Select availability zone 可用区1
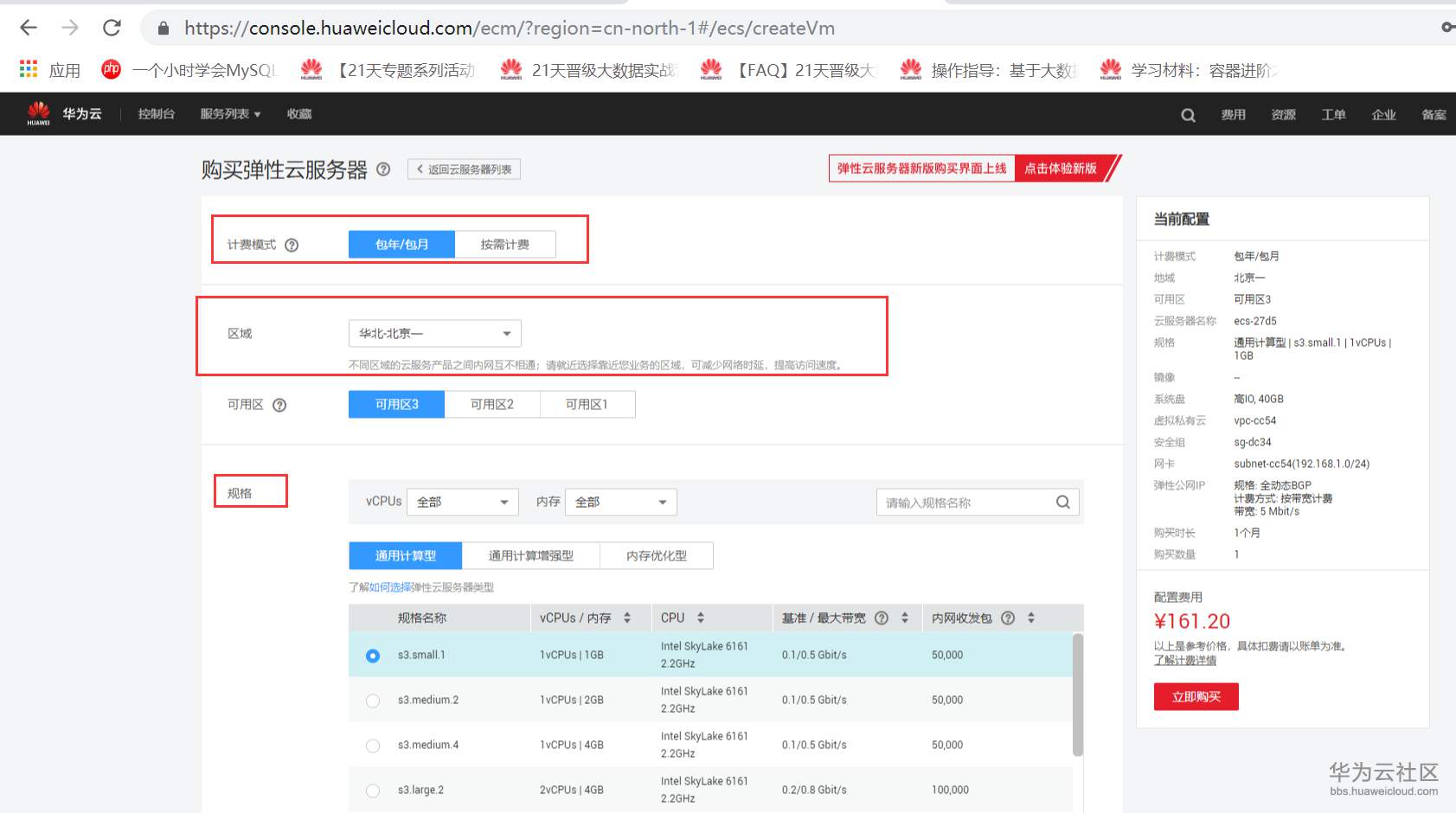1456x813 pixels. tap(587, 404)
